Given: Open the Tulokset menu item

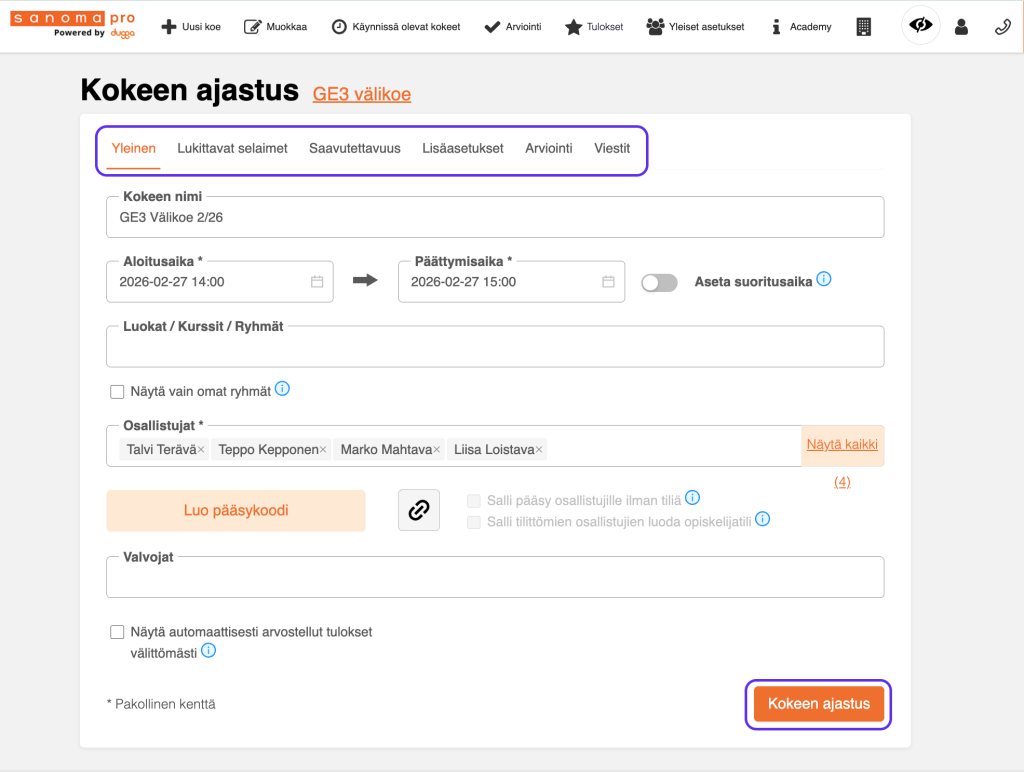Looking at the screenshot, I should tap(594, 27).
